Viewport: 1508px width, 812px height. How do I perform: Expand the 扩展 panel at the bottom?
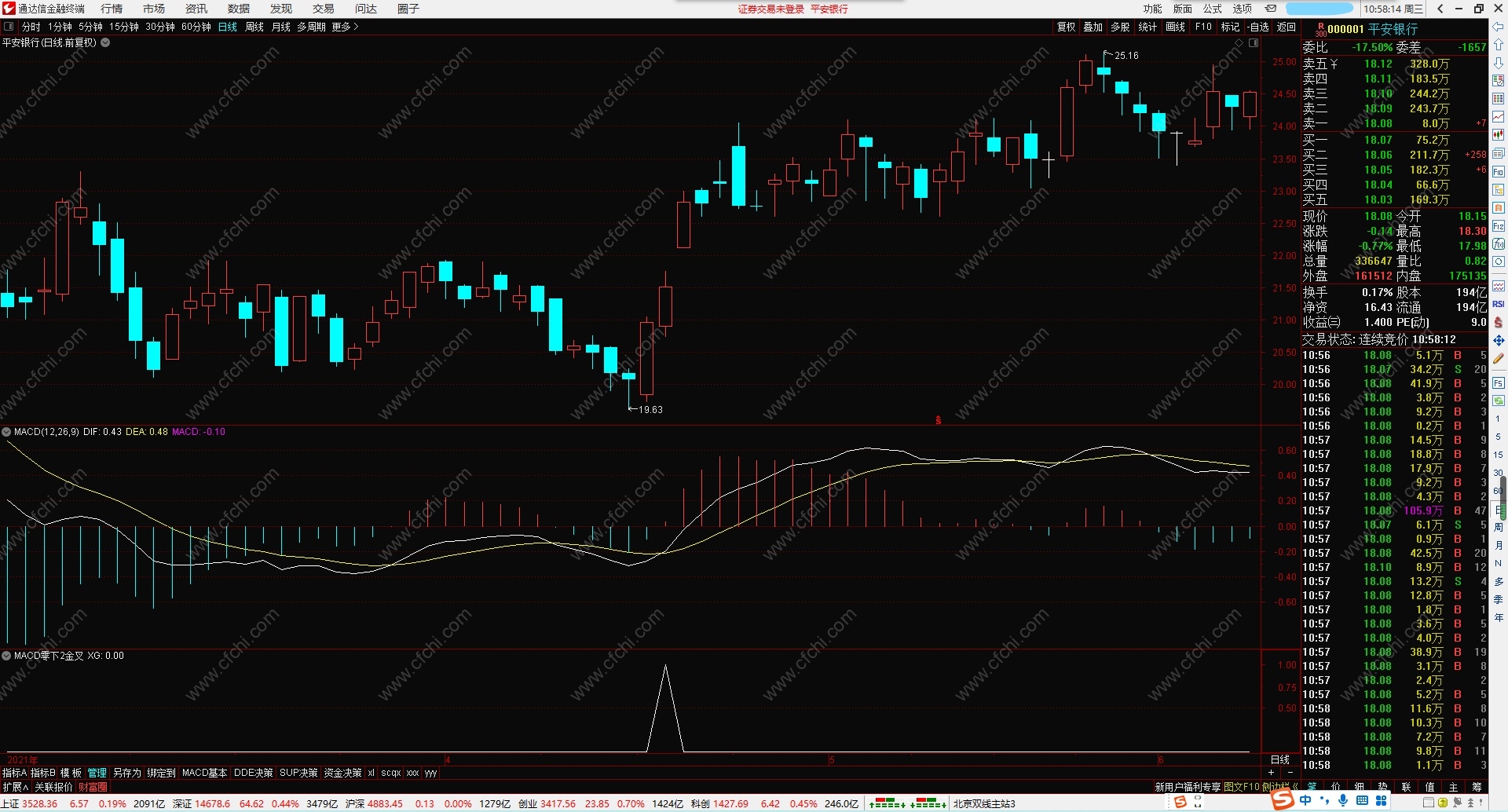click(x=16, y=787)
